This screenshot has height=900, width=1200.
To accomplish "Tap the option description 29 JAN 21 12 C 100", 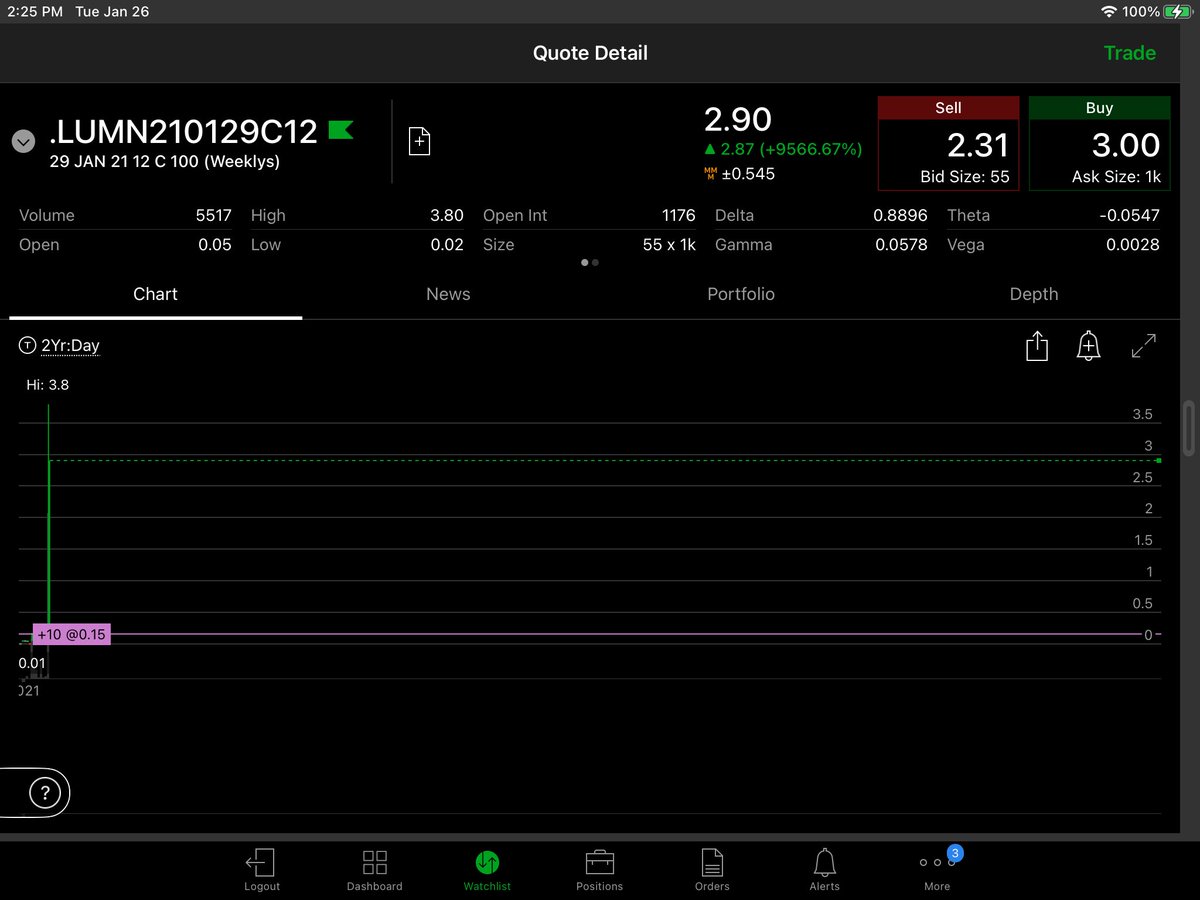I will pos(164,160).
